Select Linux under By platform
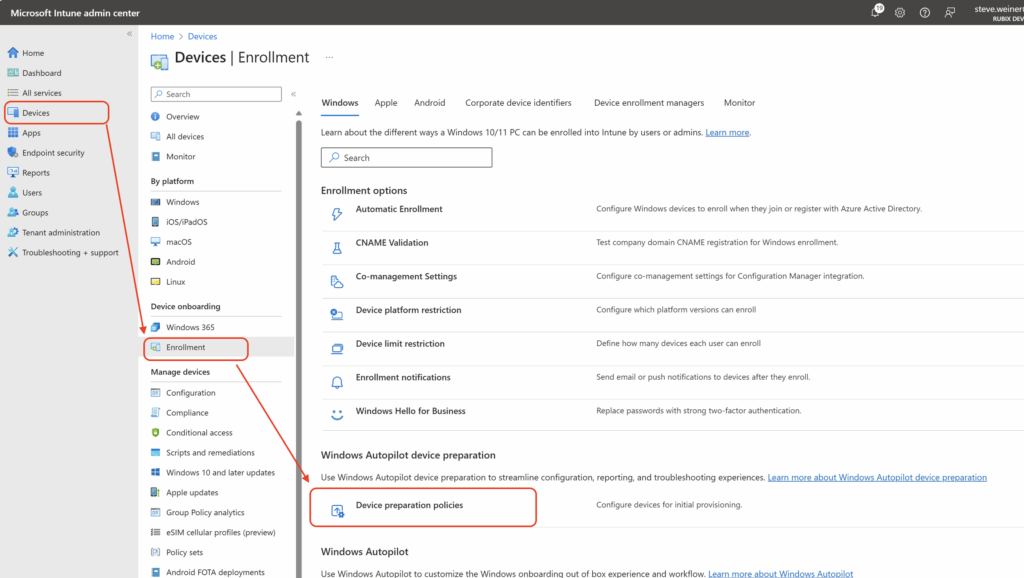Screen dimensions: 1024x578 click(x=176, y=282)
